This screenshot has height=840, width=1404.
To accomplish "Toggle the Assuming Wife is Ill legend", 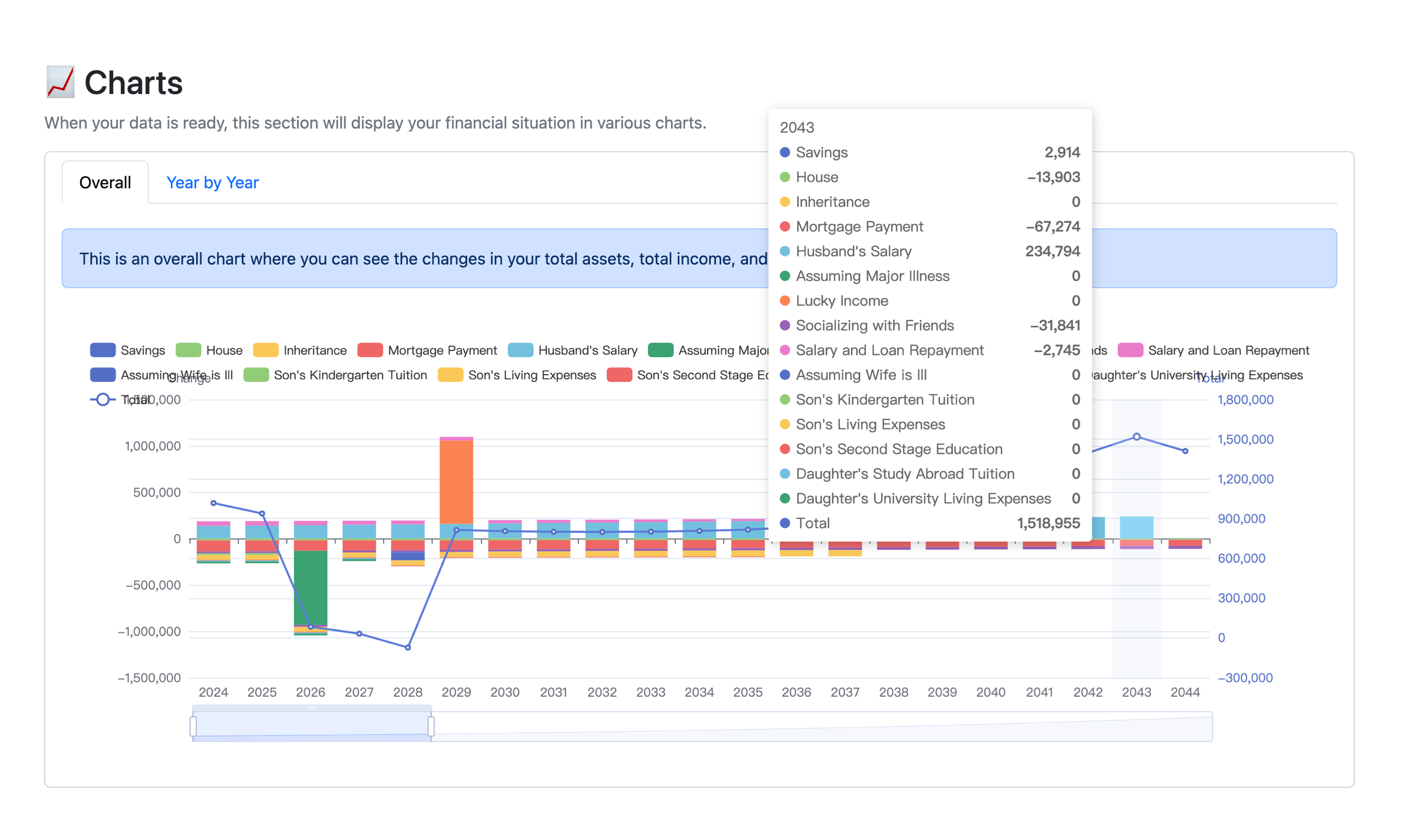I will [x=102, y=375].
